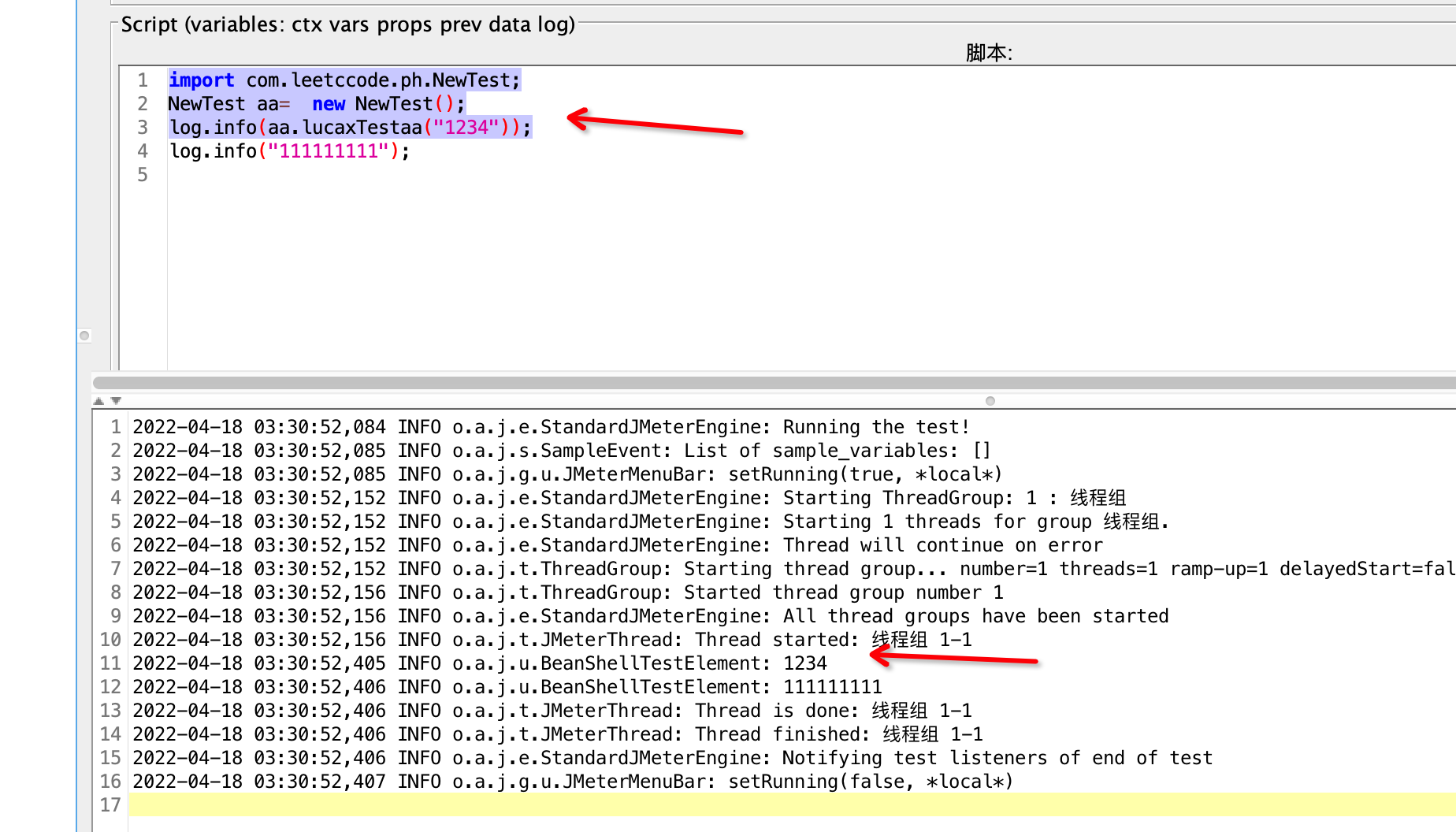Click script line NewTest aa= new NewTest()
The width and height of the screenshot is (1456, 832).
coord(317,104)
